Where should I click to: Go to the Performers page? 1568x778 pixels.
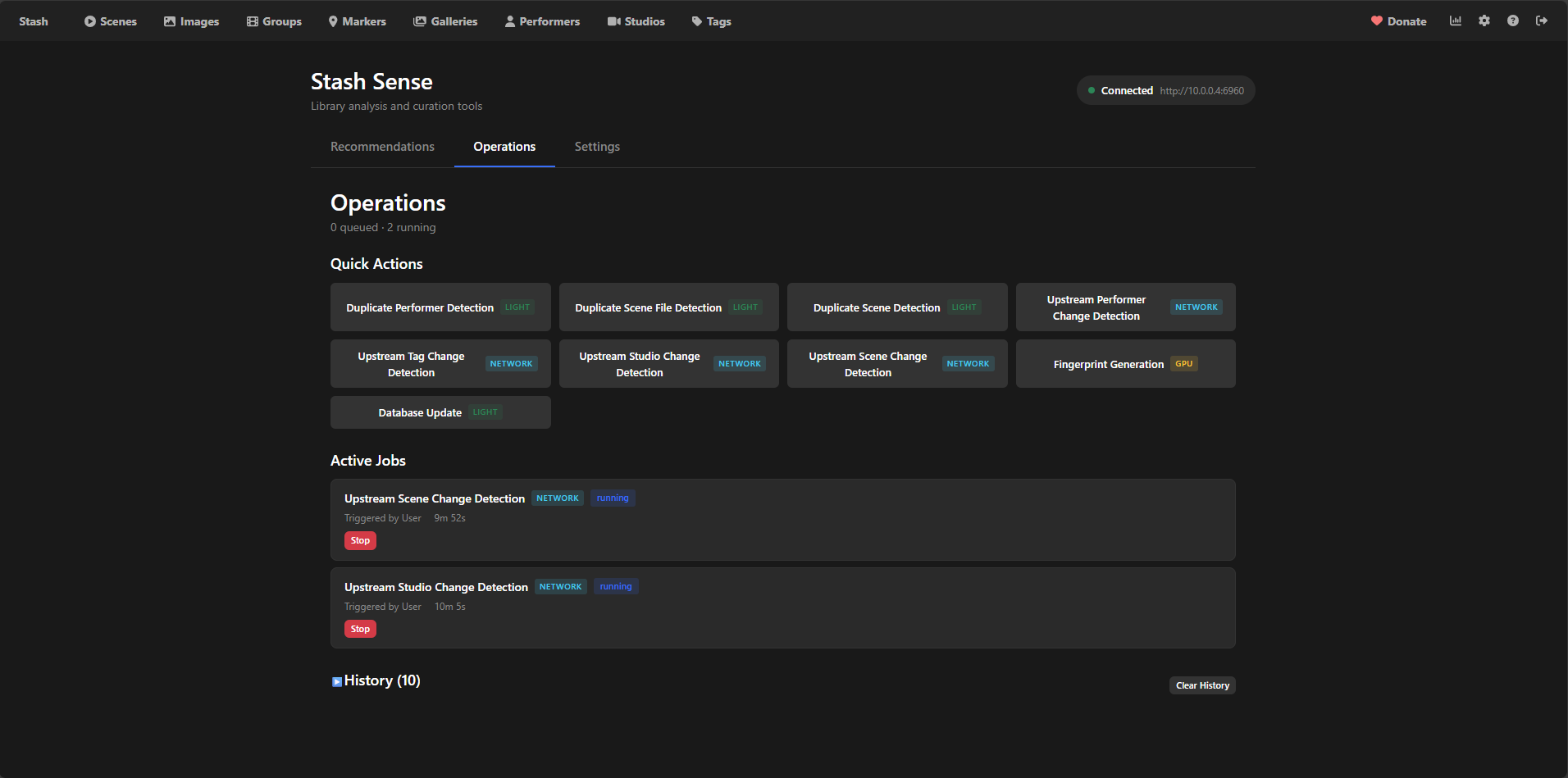[x=542, y=21]
